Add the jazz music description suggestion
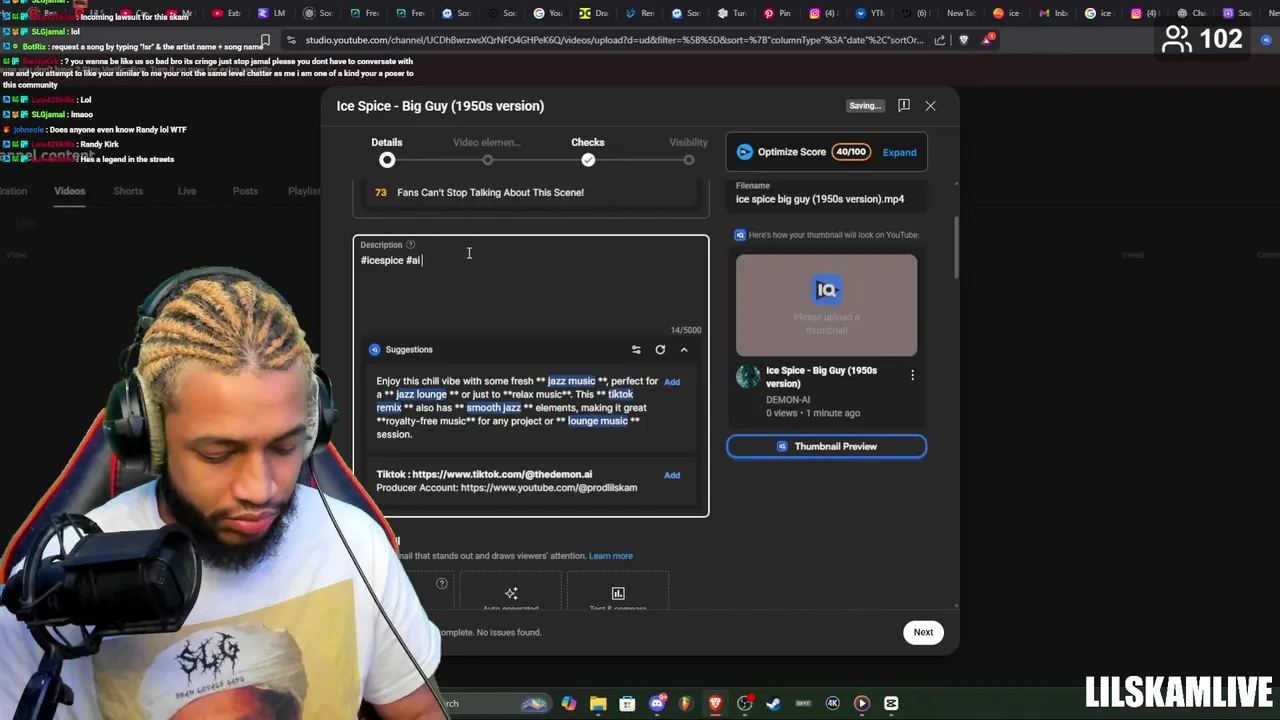 coord(672,381)
